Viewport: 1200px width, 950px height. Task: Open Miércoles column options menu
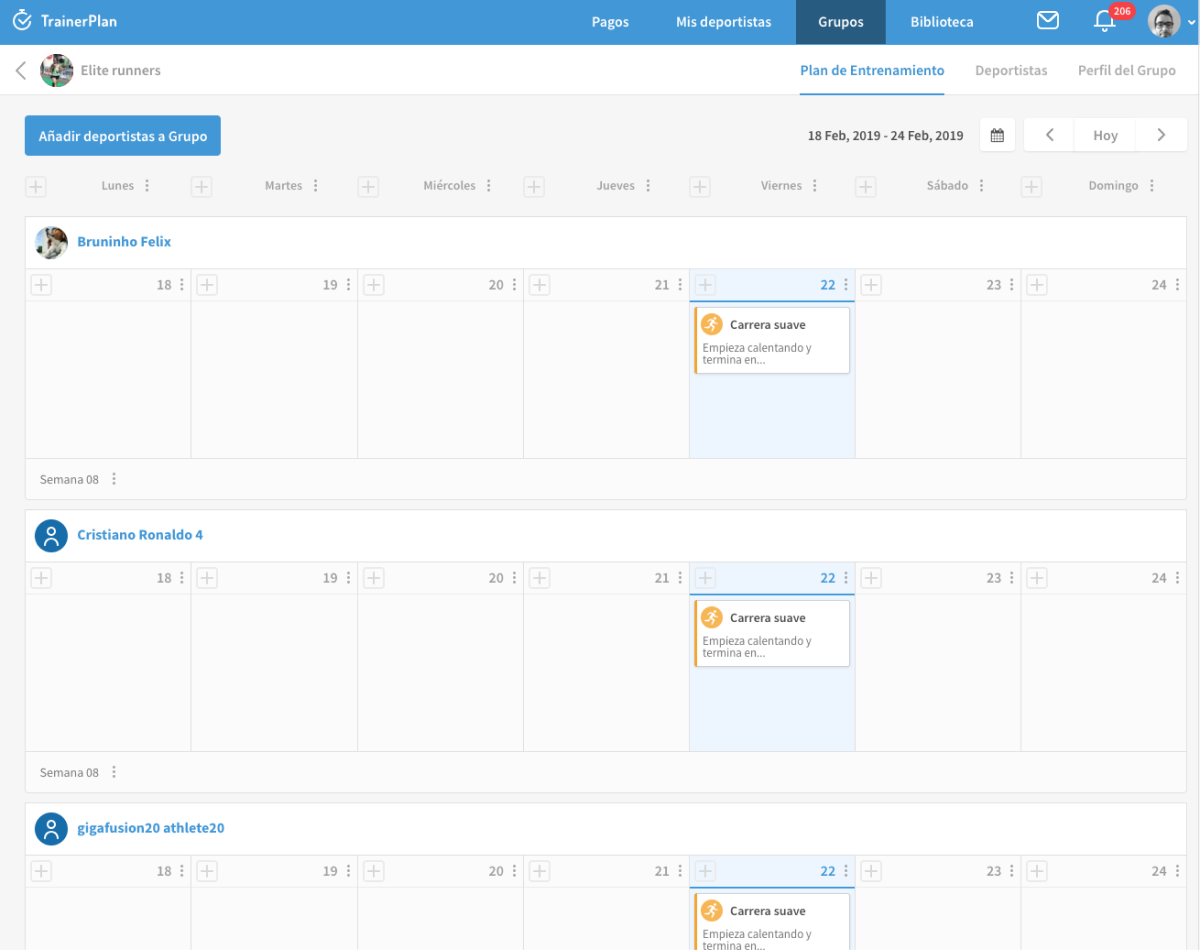click(488, 186)
